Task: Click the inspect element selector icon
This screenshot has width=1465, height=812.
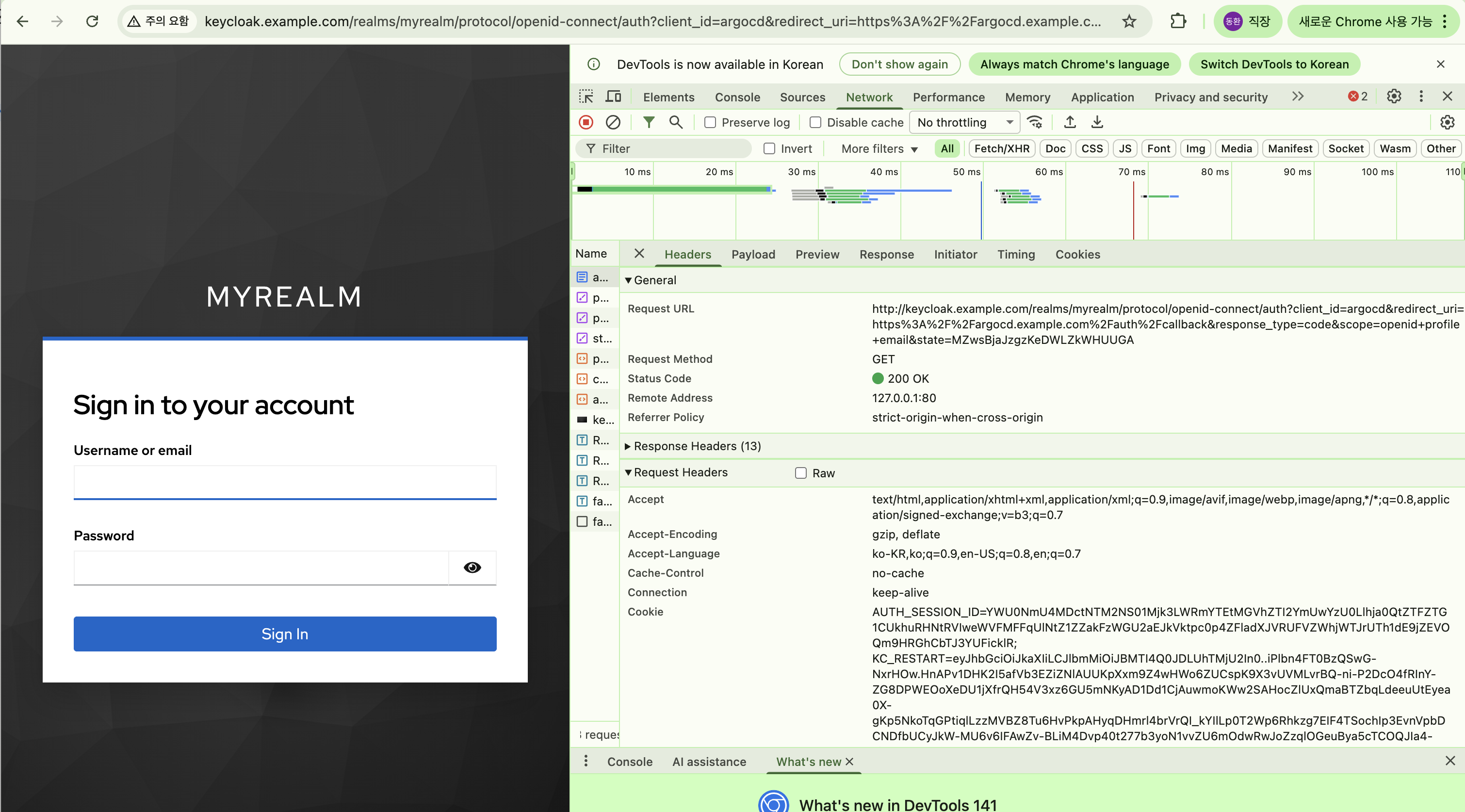Action: point(586,97)
